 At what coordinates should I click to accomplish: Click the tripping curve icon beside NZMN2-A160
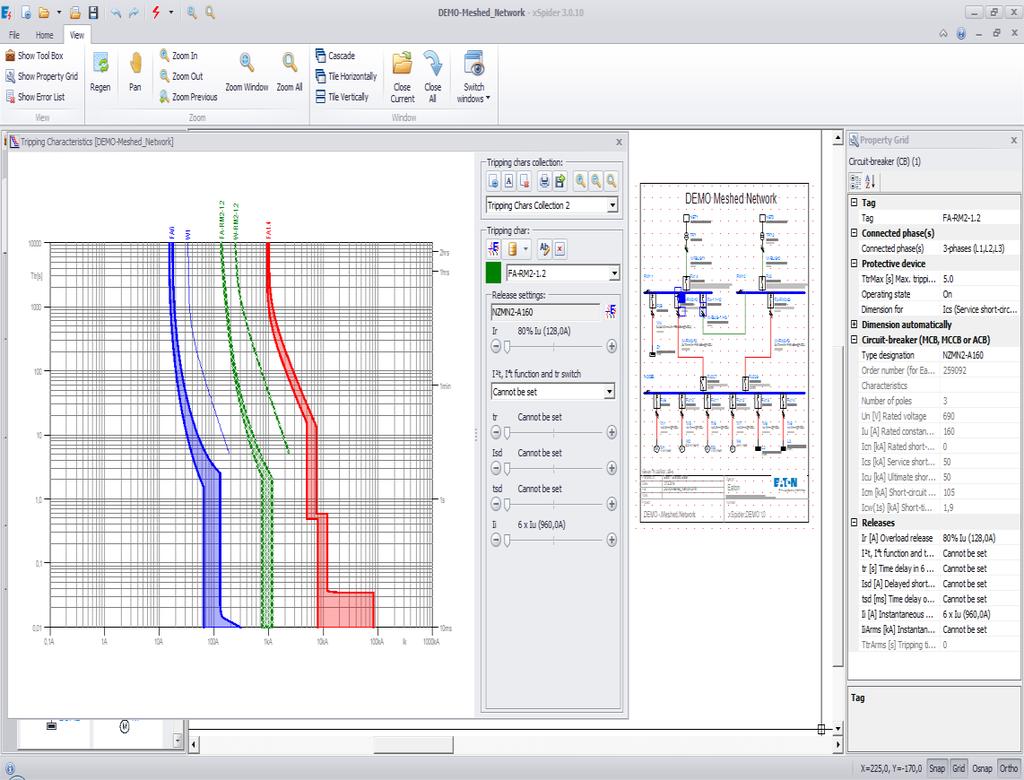pyautogui.click(x=611, y=312)
